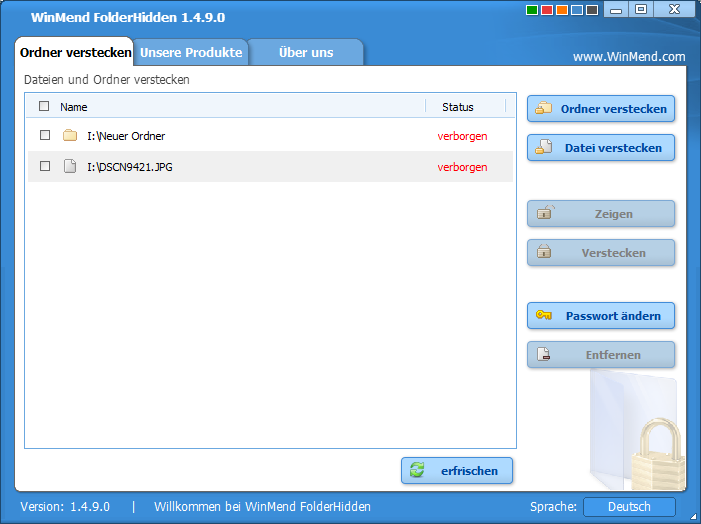Screen dimensions: 701x524
Task: Open the Passwort ändern dialog
Action: point(601,316)
